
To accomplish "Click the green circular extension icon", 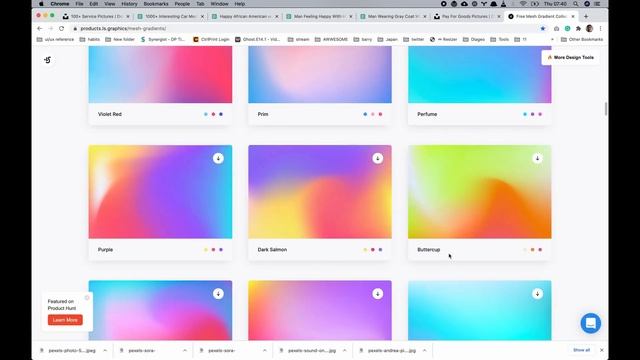I will 567,29.
